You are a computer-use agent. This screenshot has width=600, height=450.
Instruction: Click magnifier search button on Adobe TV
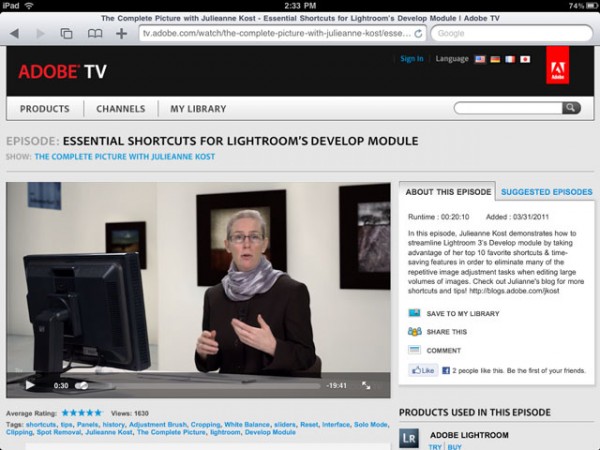click(570, 108)
